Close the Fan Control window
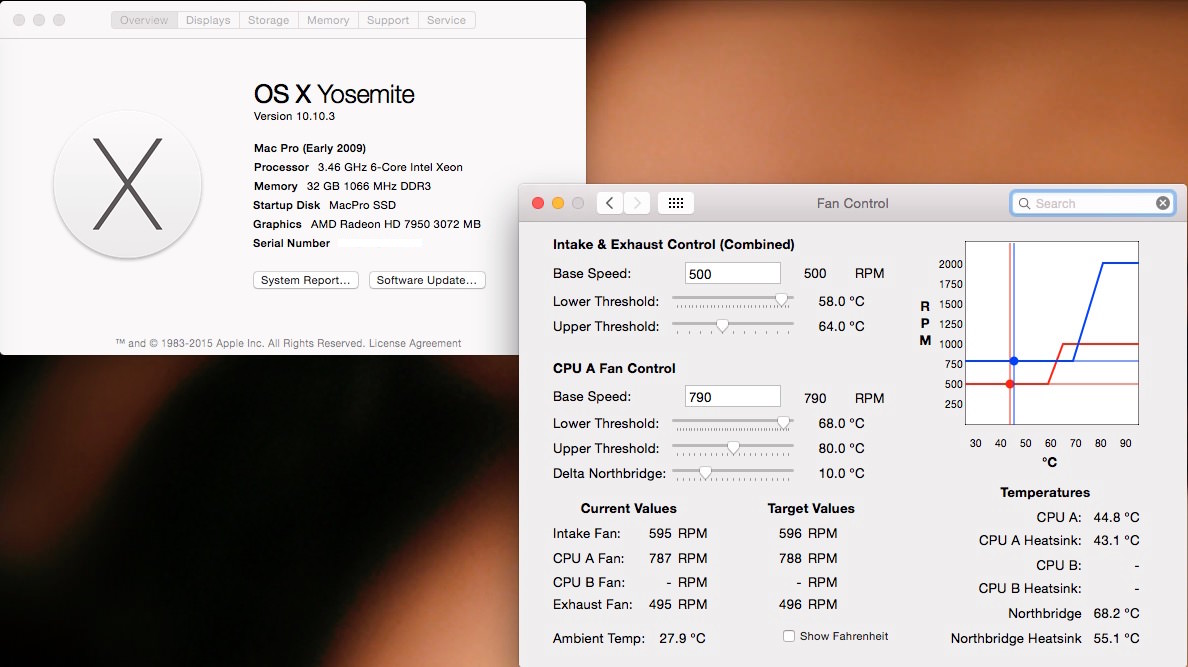The image size is (1188, 667). pyautogui.click(x=538, y=203)
